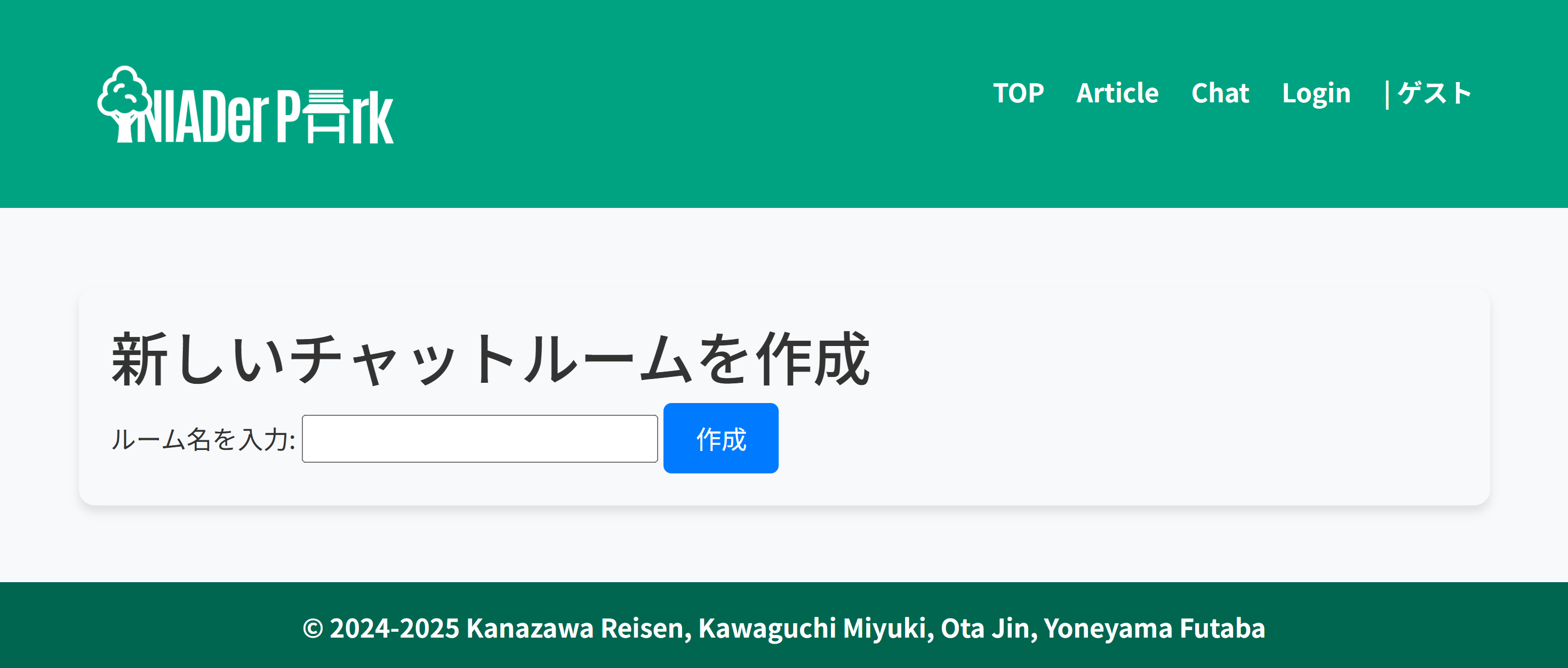Click the separator bar before ゲスト

1387,94
